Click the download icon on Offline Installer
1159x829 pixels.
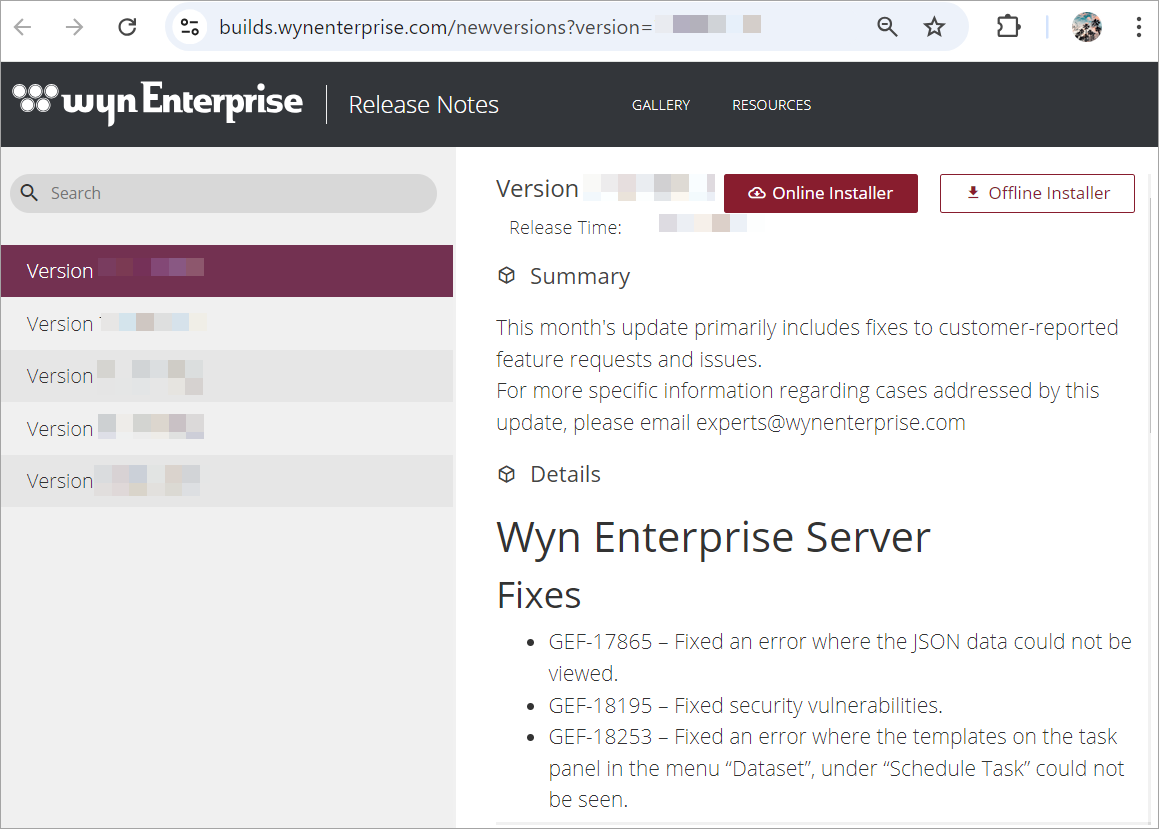[x=973, y=192]
